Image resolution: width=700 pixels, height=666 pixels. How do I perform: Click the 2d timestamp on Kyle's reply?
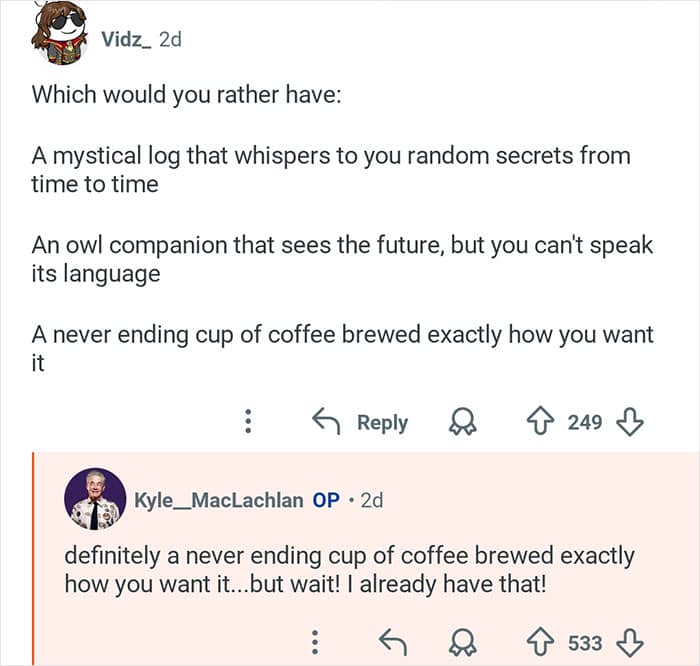click(x=371, y=500)
